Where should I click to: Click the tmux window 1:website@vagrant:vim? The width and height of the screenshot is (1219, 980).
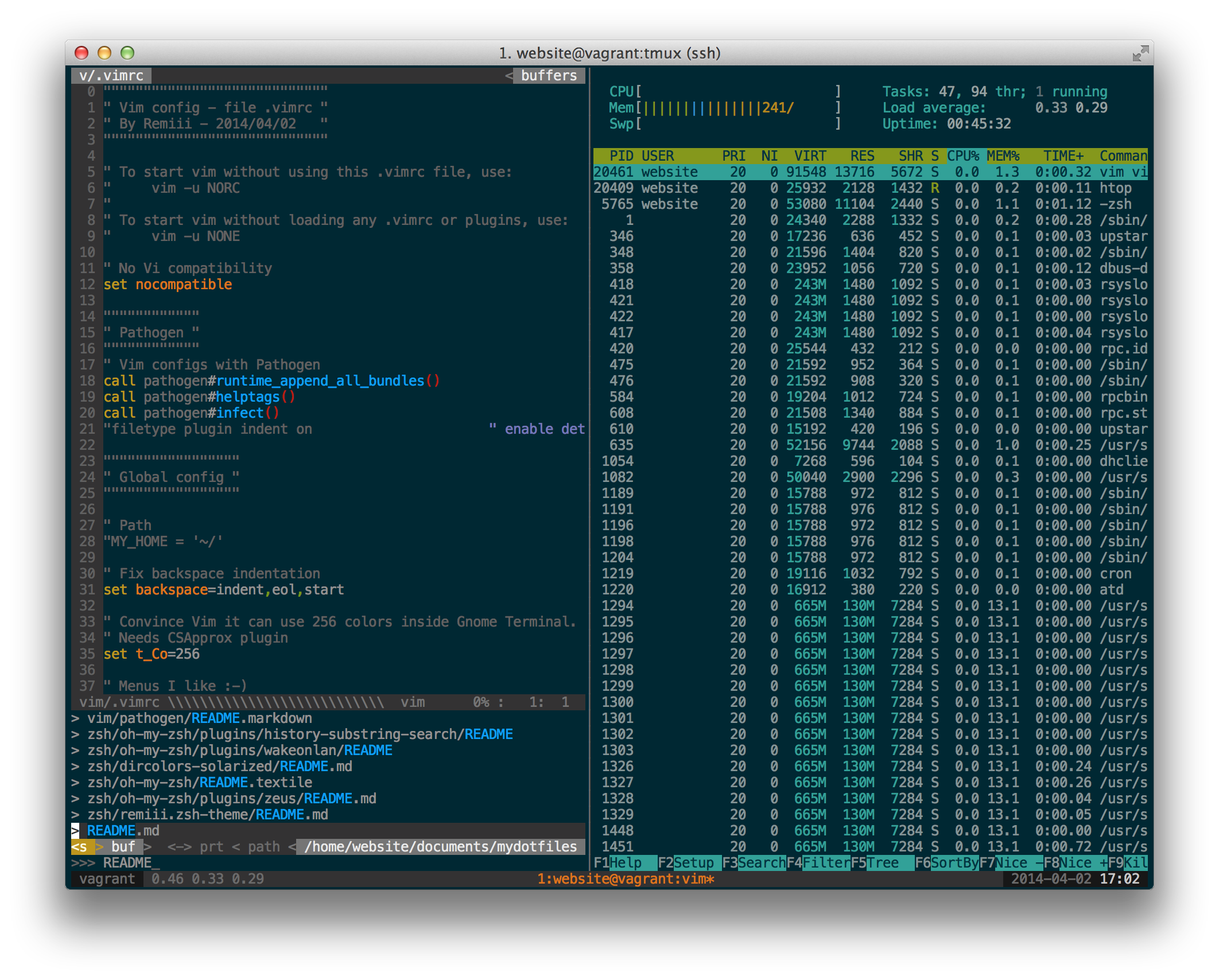tap(626, 879)
